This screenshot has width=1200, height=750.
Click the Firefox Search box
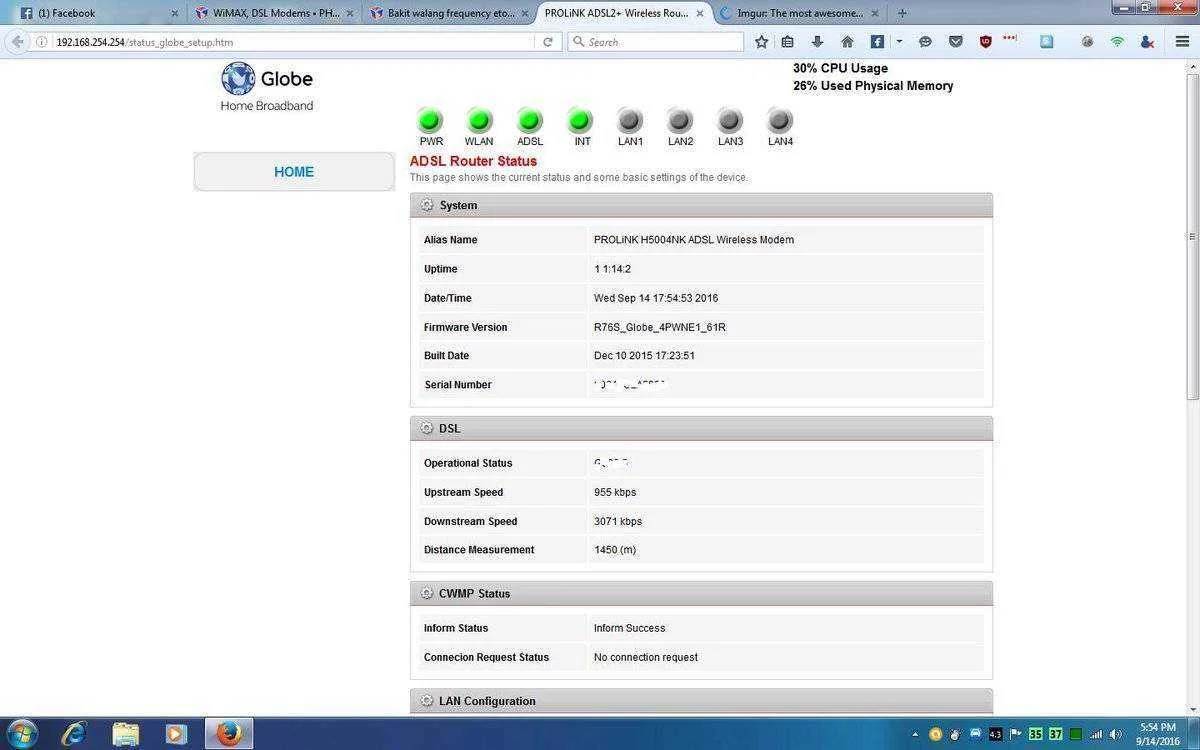656,42
